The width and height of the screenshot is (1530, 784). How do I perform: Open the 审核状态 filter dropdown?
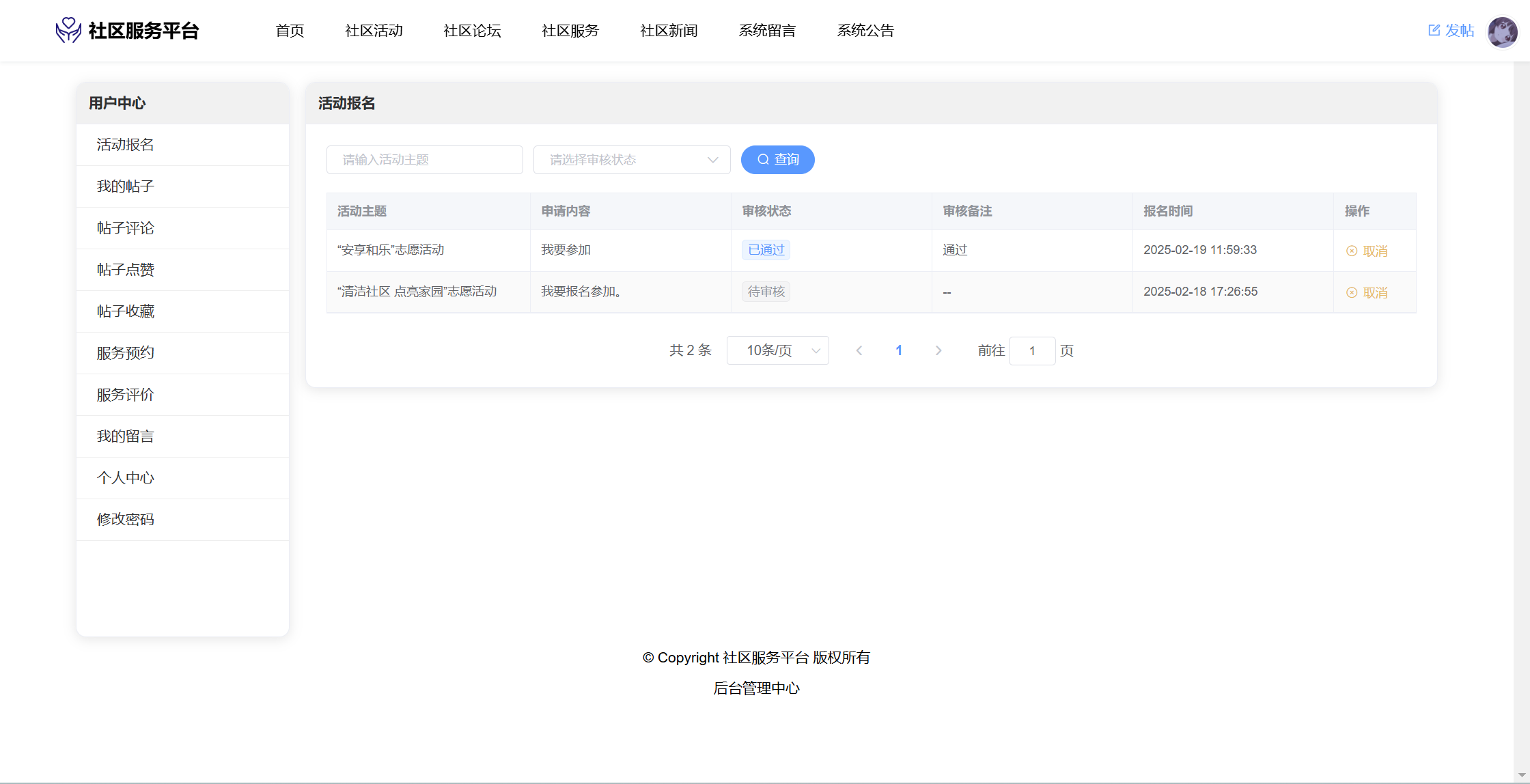631,160
